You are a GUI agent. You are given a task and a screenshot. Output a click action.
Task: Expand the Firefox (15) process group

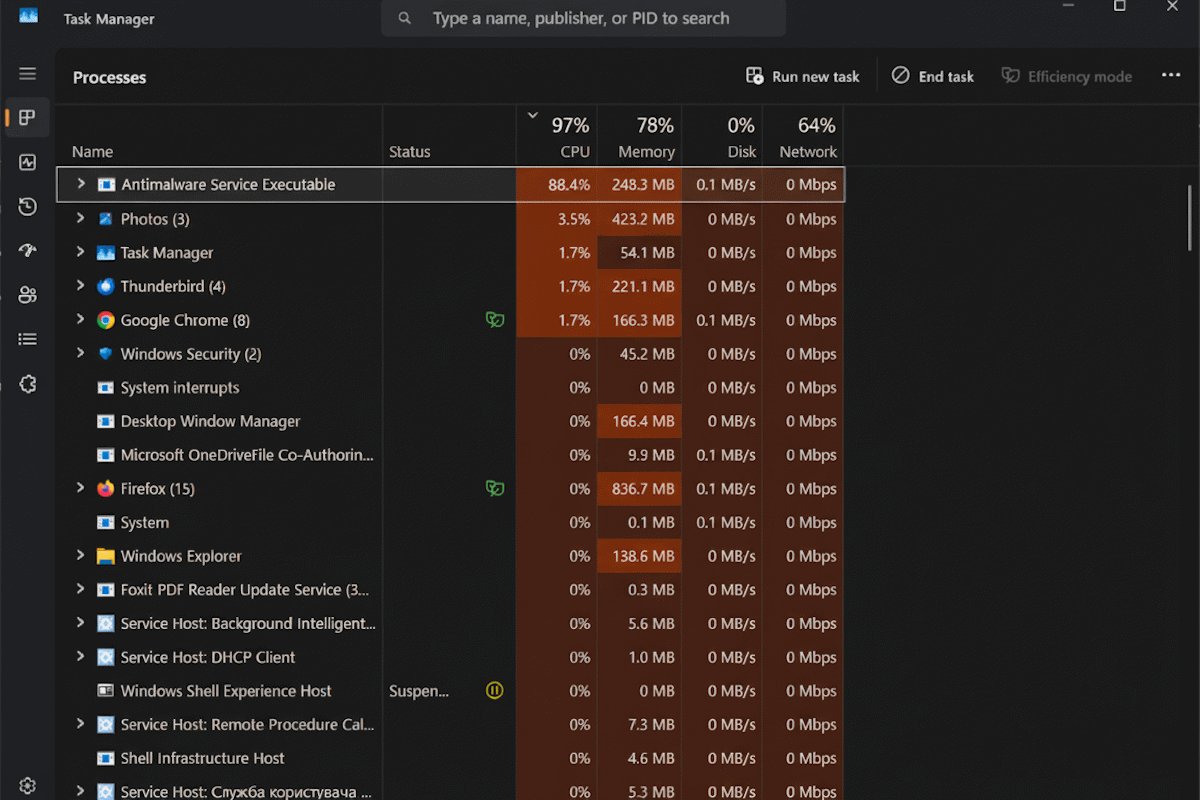click(81, 488)
